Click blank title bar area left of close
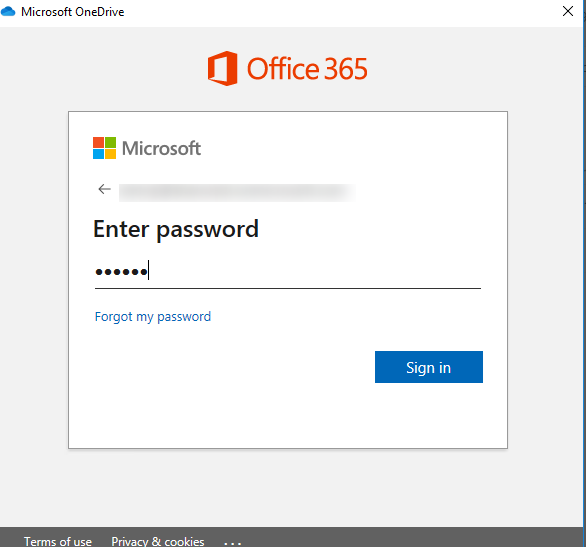This screenshot has width=586, height=547. (x=336, y=12)
